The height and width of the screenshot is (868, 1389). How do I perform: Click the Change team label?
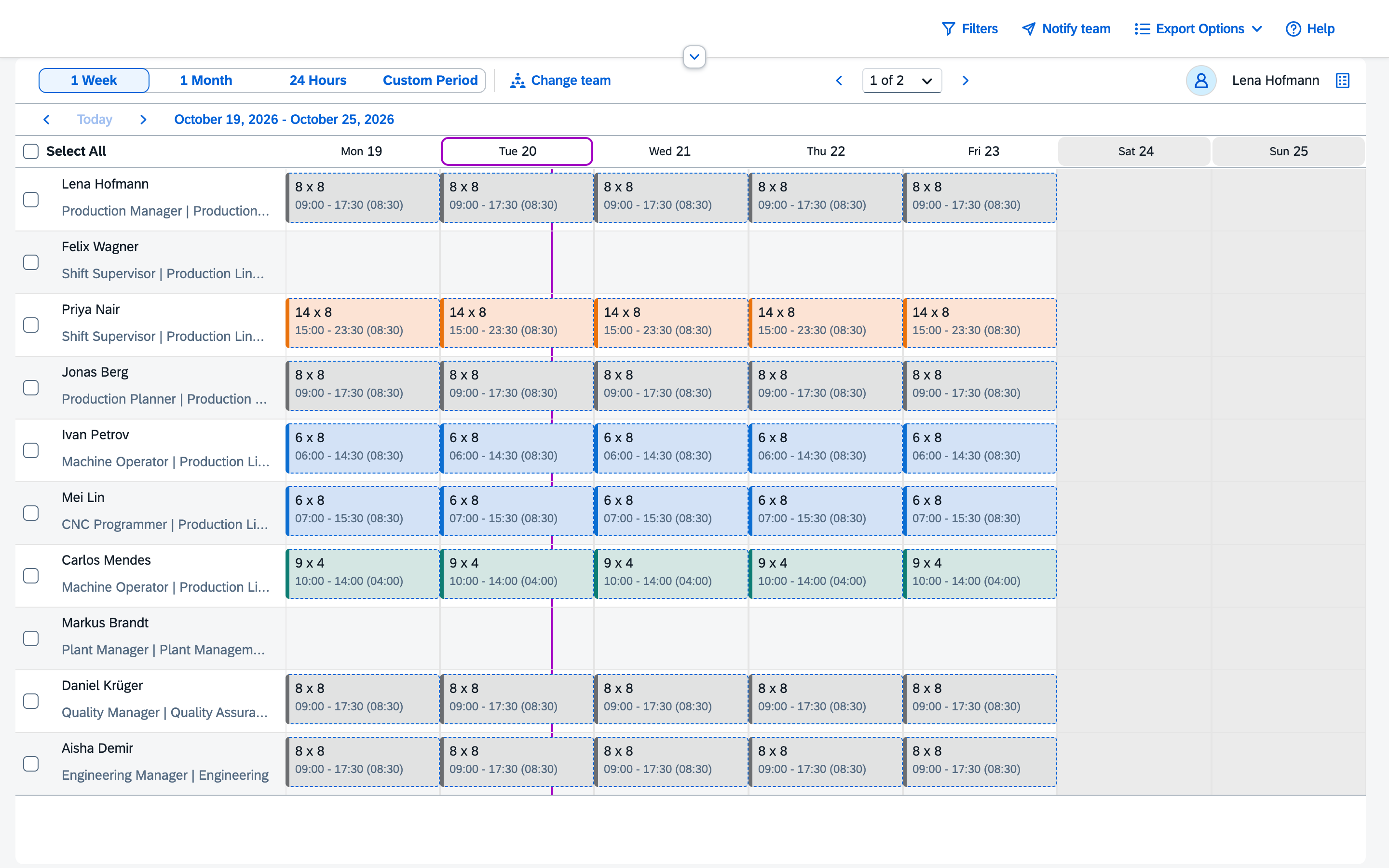tap(571, 81)
